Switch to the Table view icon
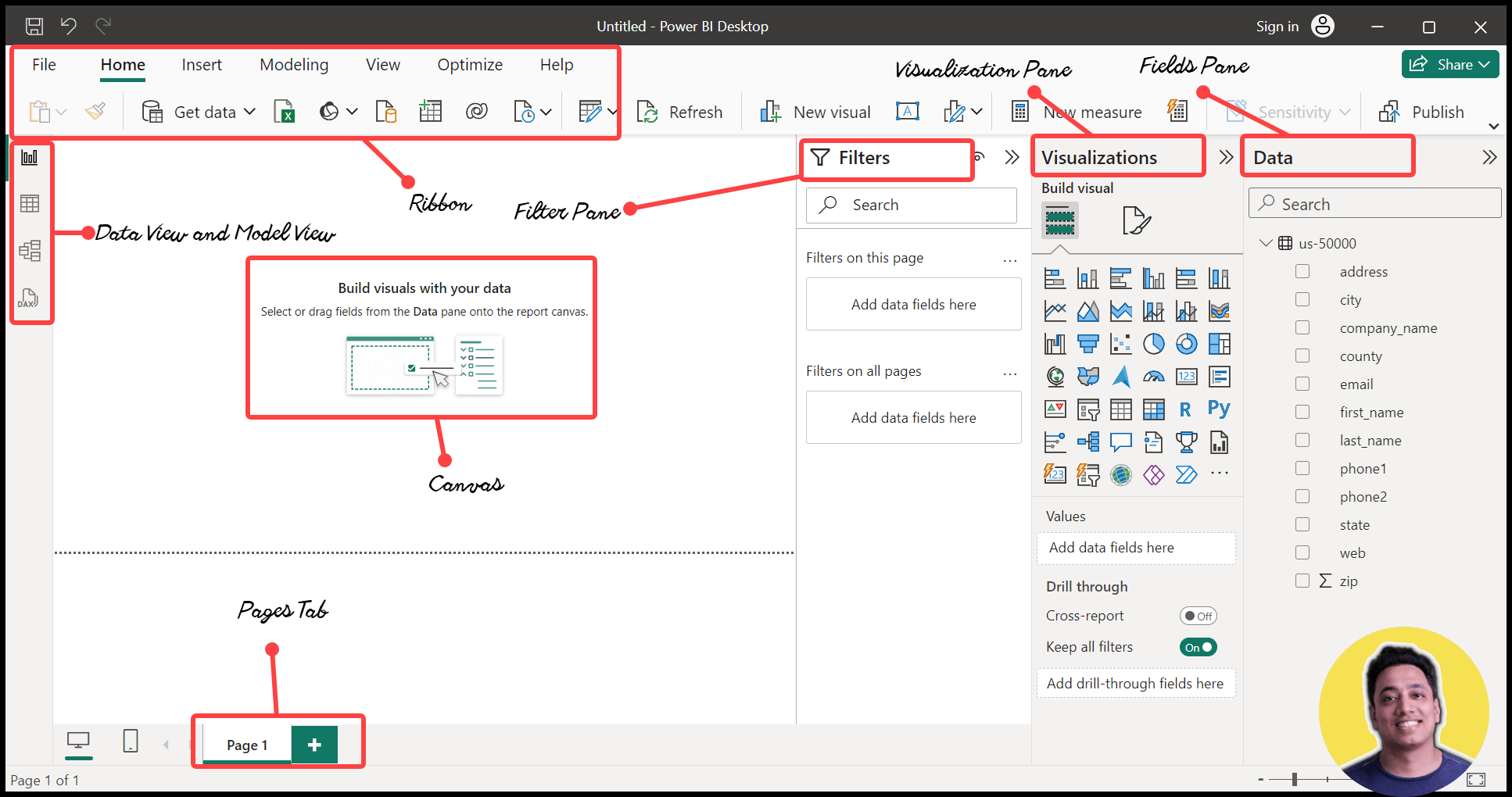1512x797 pixels. [30, 204]
